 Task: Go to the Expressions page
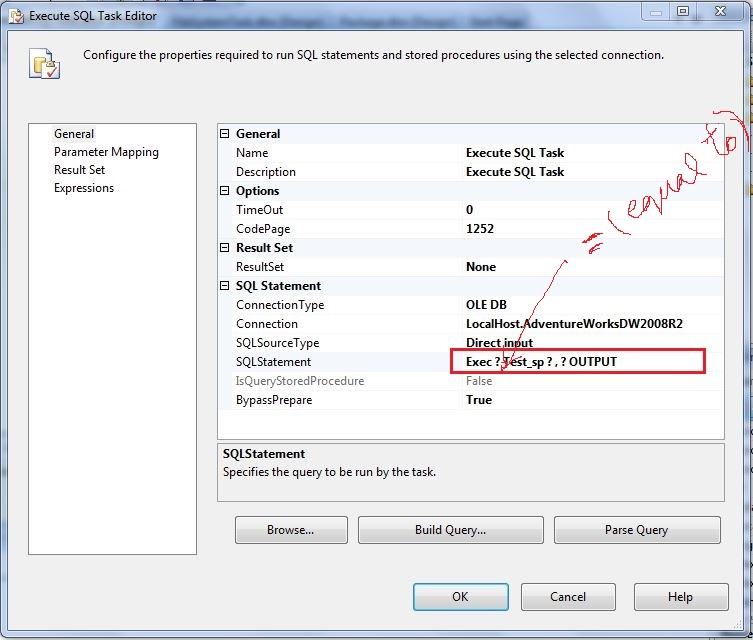pyautogui.click(x=84, y=188)
